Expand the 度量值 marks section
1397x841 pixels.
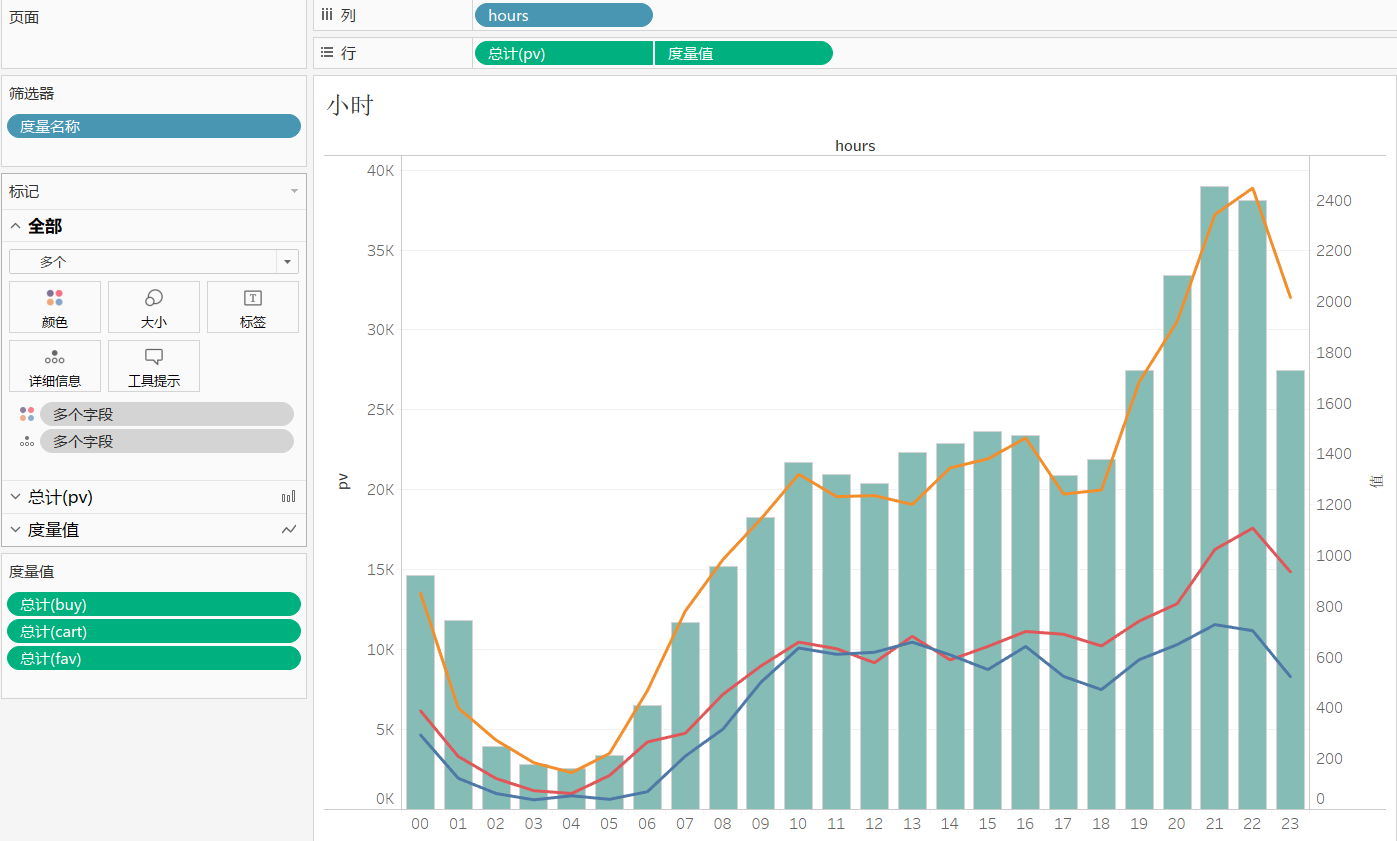(16, 530)
